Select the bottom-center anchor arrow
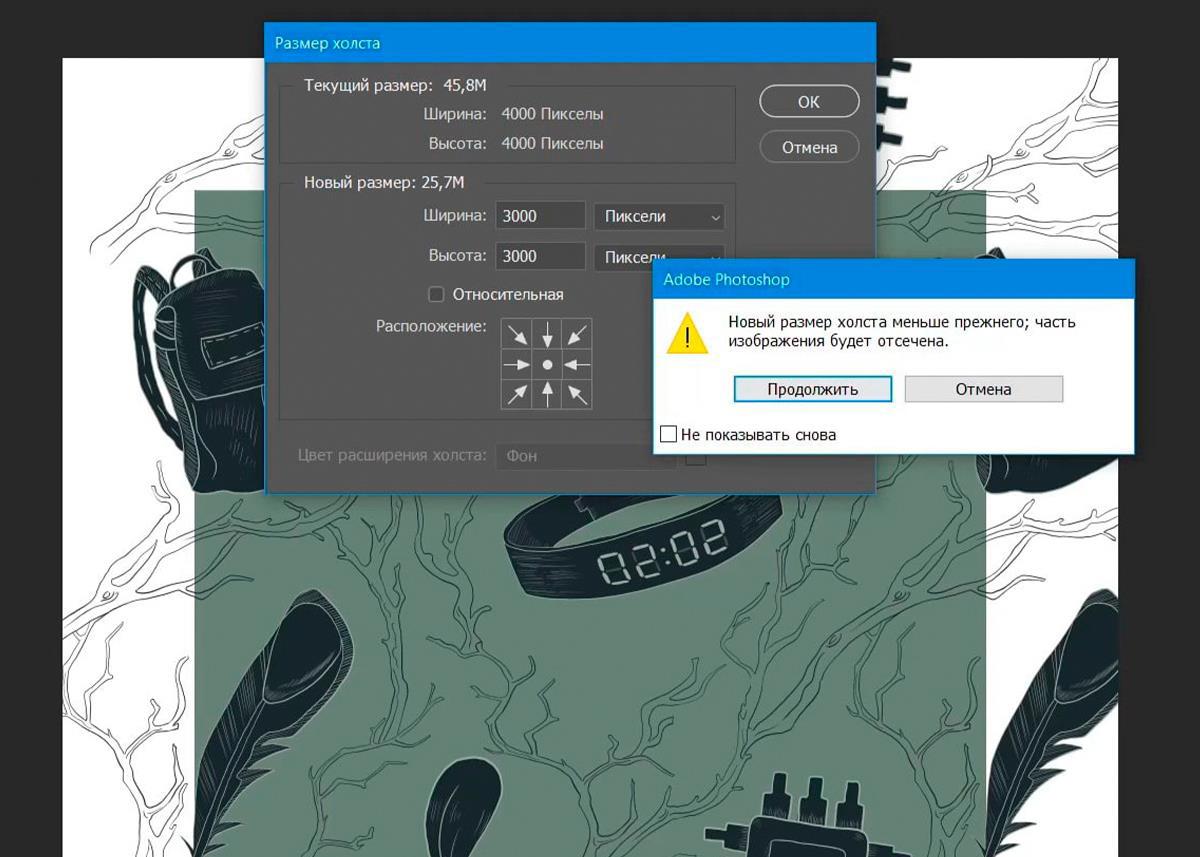The height and width of the screenshot is (857, 1200). [x=546, y=394]
